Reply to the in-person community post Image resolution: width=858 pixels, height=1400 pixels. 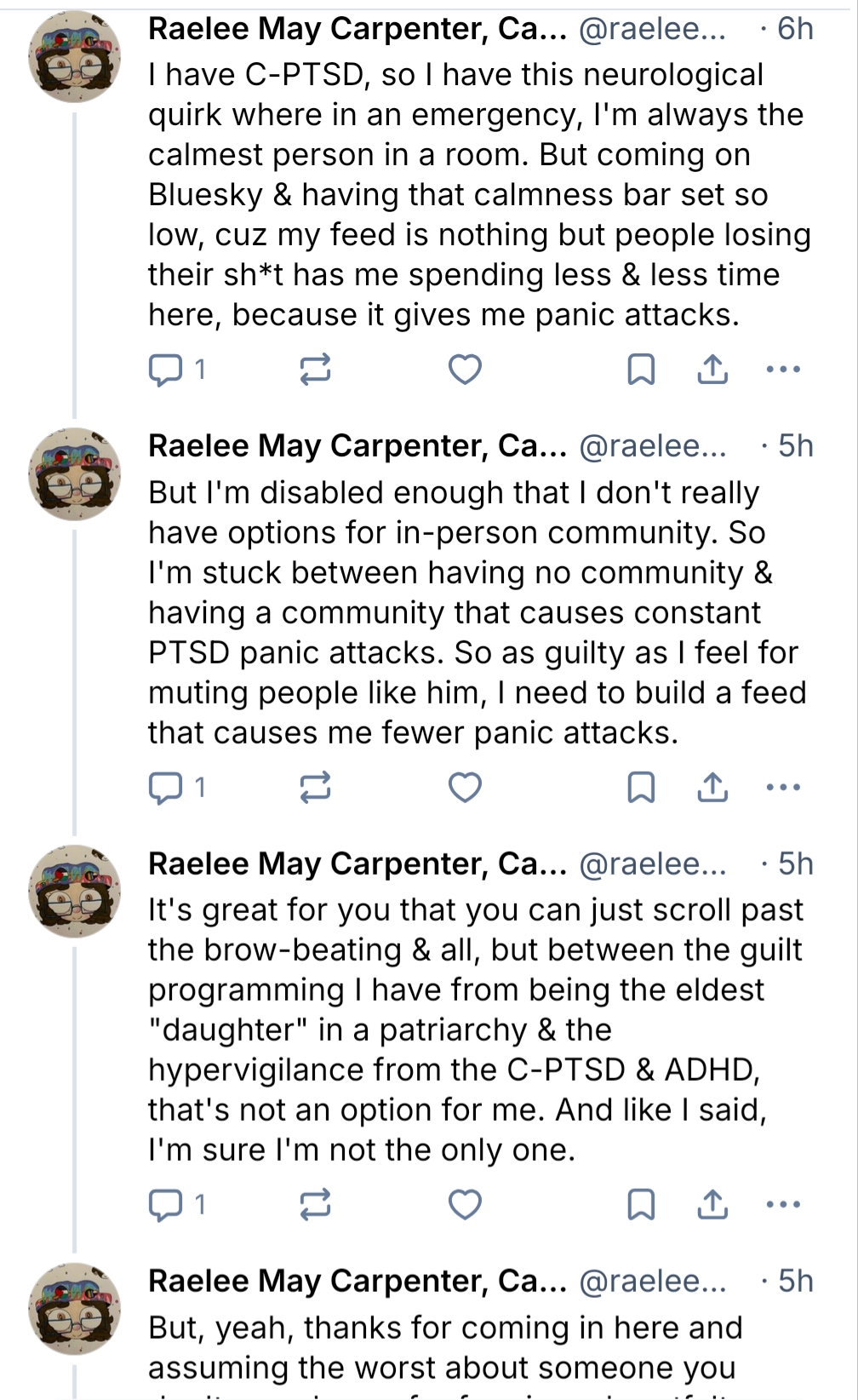164,788
